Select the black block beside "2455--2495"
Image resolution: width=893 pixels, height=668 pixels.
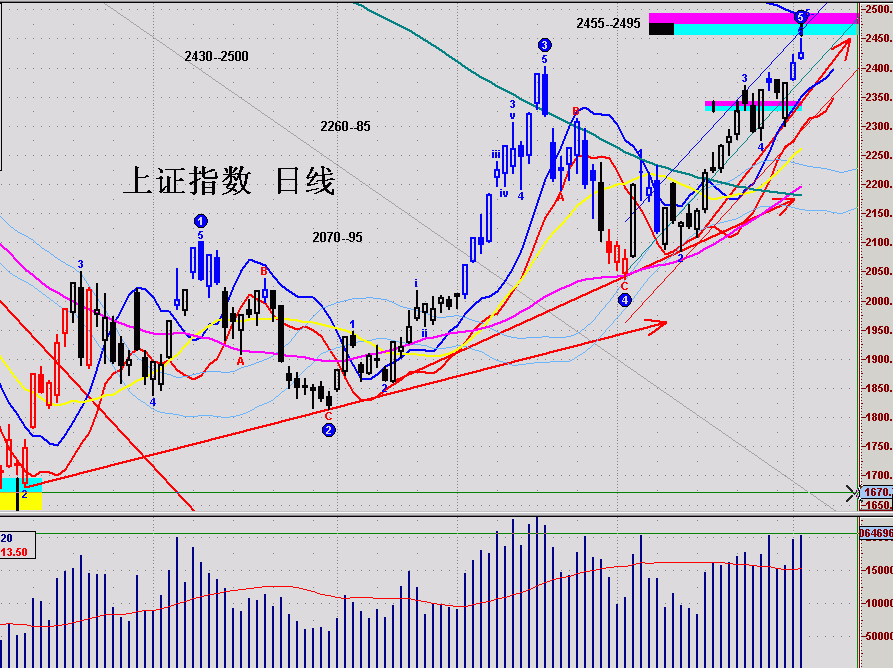tap(661, 29)
